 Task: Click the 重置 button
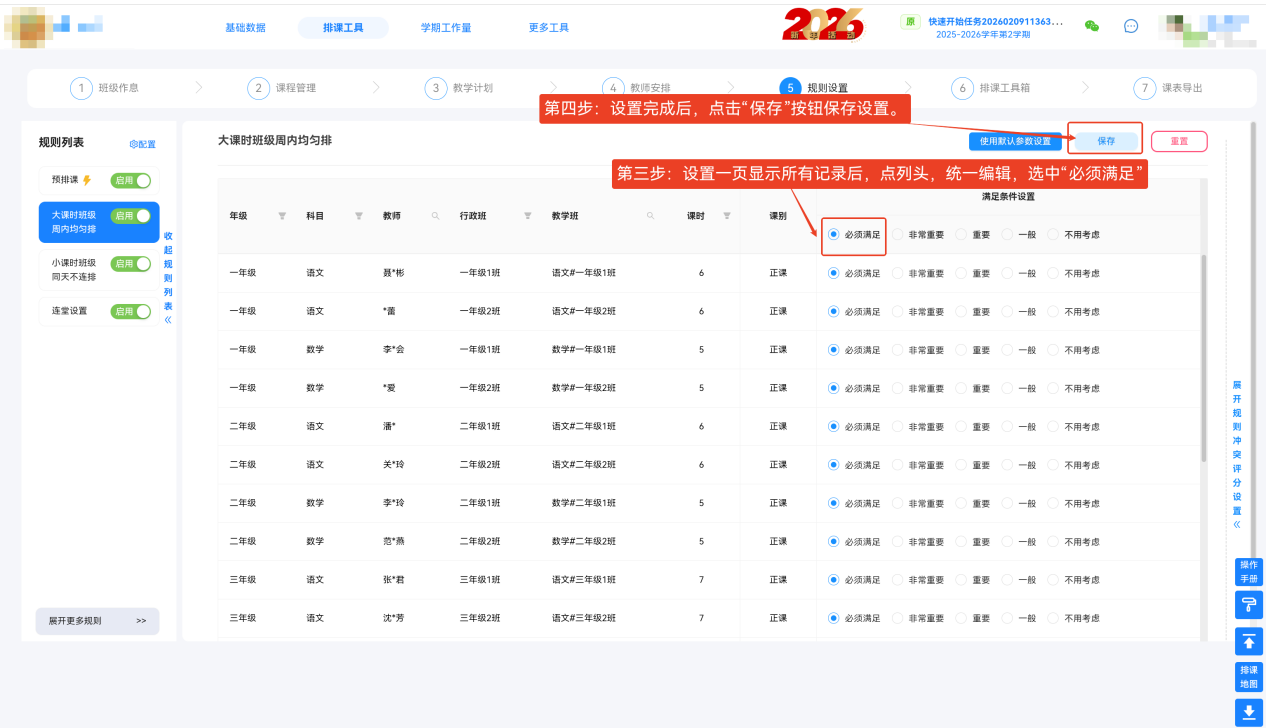coord(1179,141)
